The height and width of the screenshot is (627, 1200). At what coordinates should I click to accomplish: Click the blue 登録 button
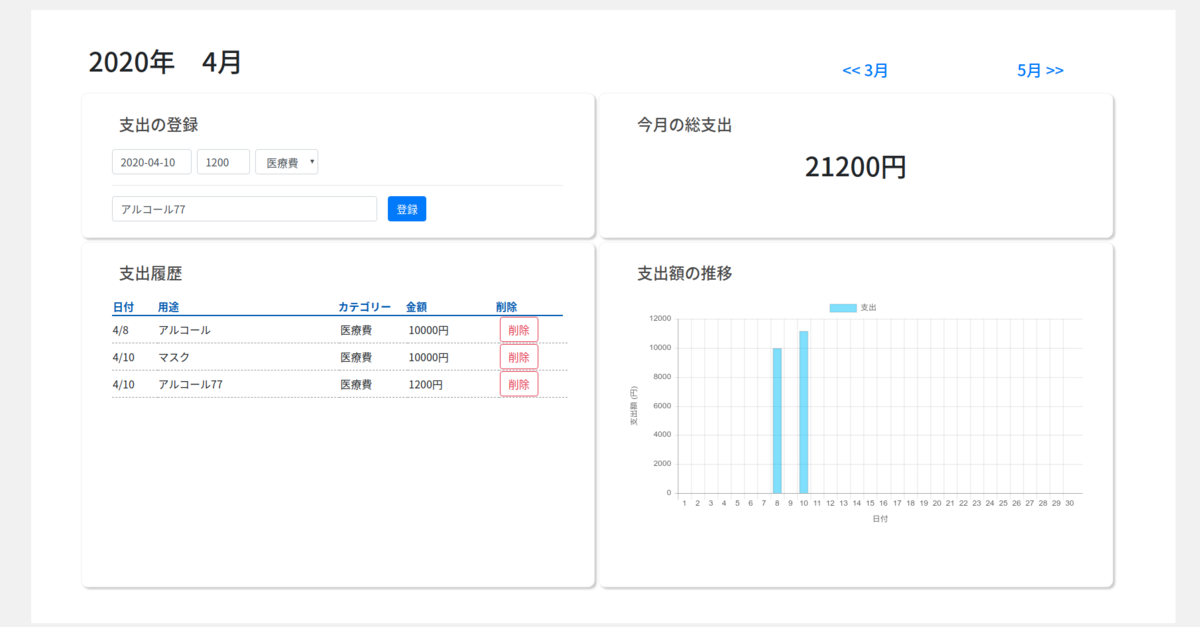[x=407, y=209]
